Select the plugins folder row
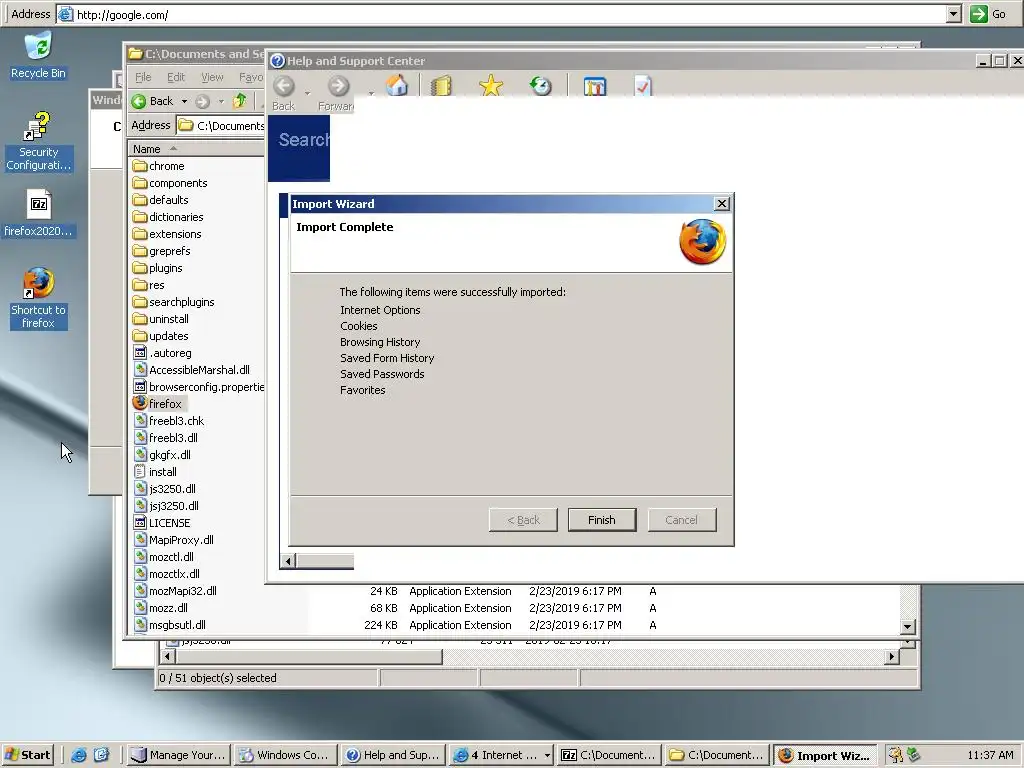Screen dimensions: 1024x768 (x=157, y=268)
